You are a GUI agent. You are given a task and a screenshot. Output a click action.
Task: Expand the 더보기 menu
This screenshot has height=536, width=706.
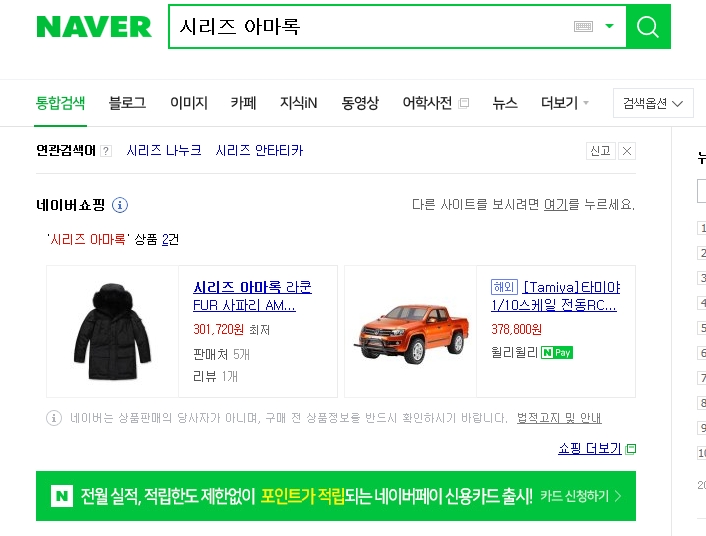(565, 103)
